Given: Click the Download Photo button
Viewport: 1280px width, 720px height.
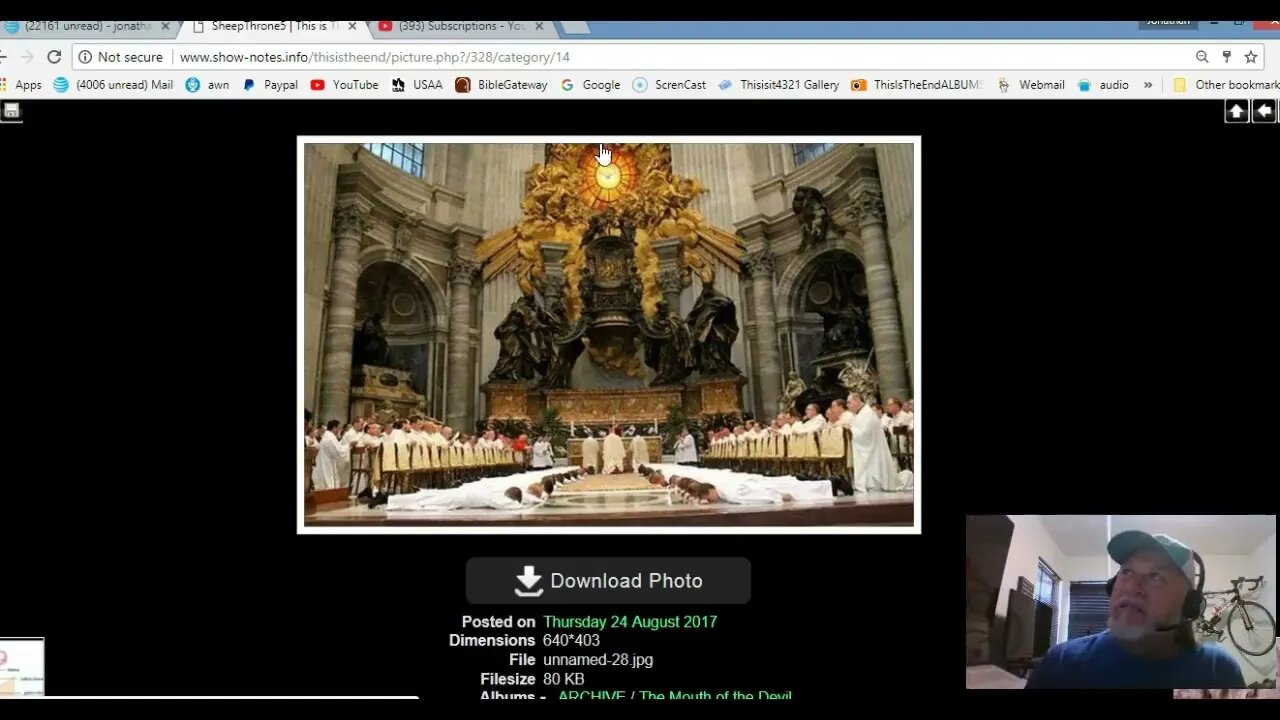Looking at the screenshot, I should (608, 581).
